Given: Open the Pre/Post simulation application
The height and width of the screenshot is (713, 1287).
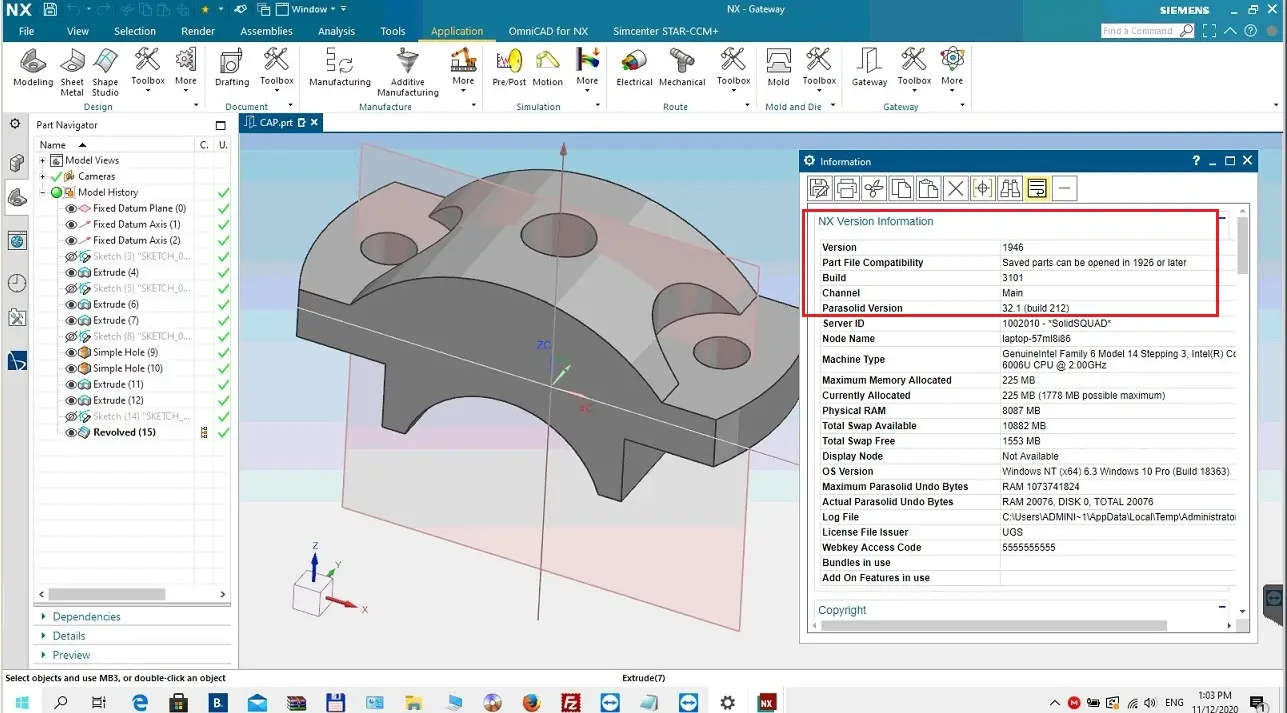Looking at the screenshot, I should tap(510, 67).
